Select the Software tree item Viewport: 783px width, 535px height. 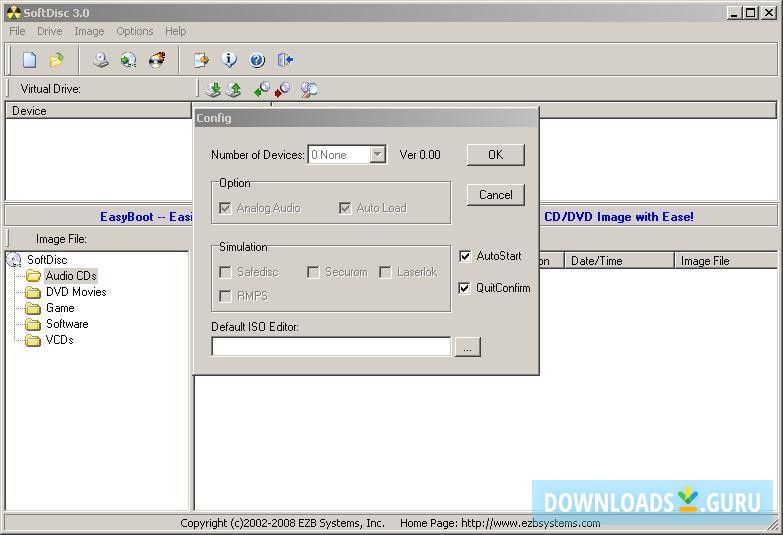pos(67,324)
